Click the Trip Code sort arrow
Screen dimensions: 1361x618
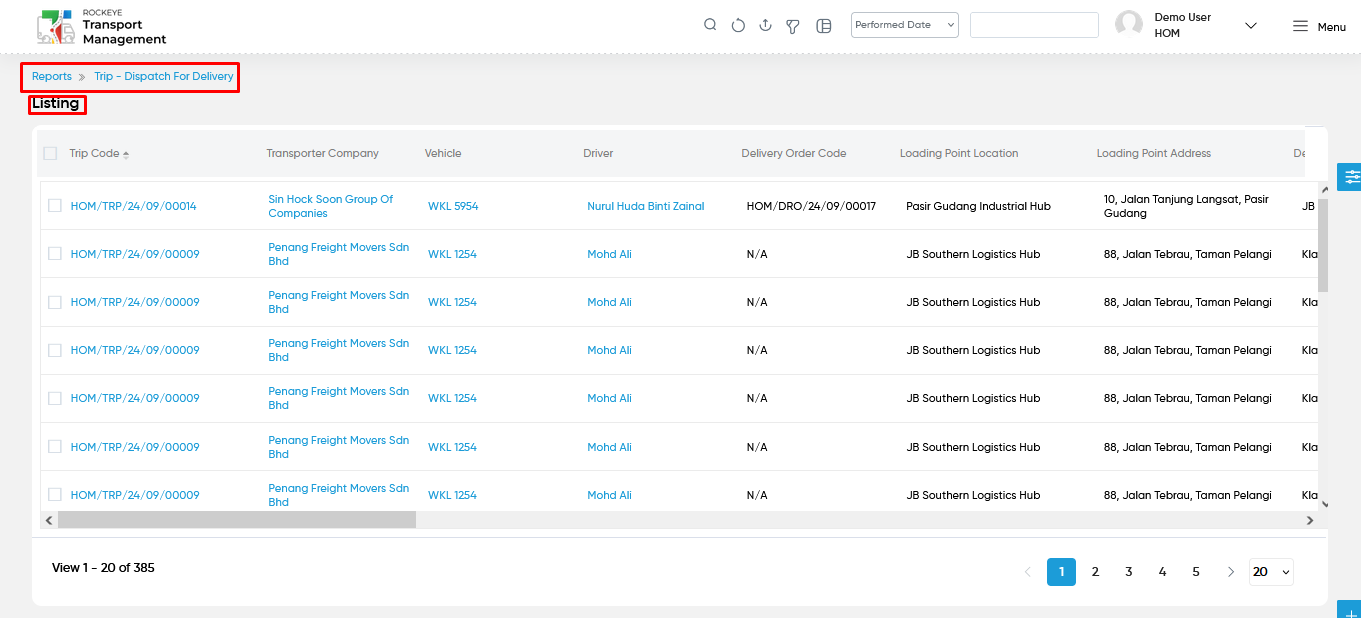[126, 154]
